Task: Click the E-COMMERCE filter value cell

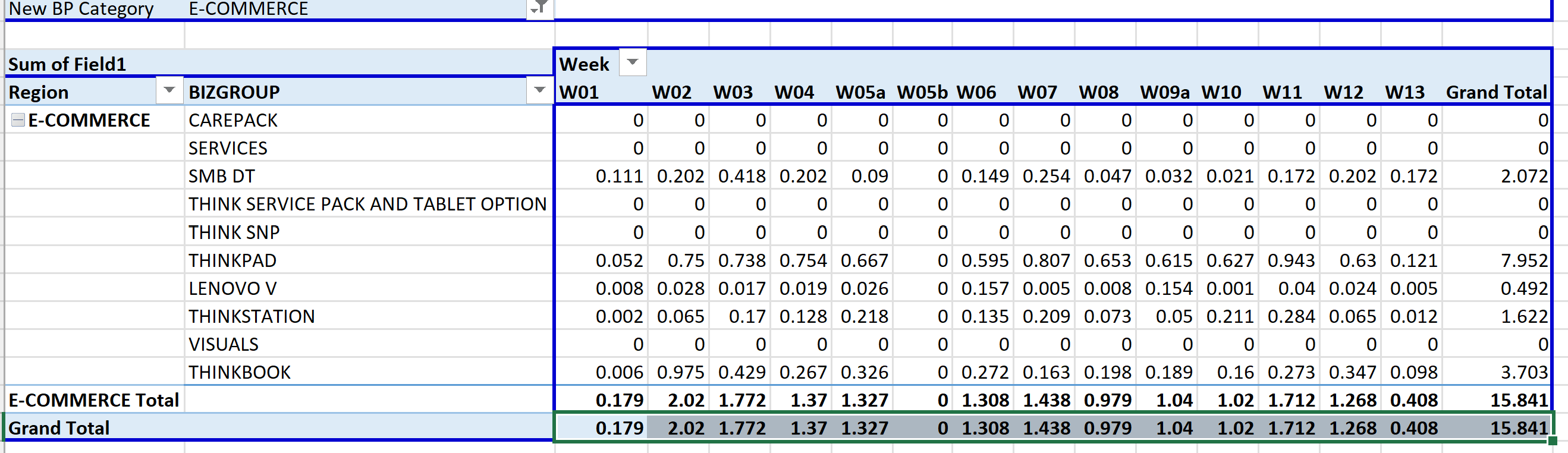Action: pos(249,9)
